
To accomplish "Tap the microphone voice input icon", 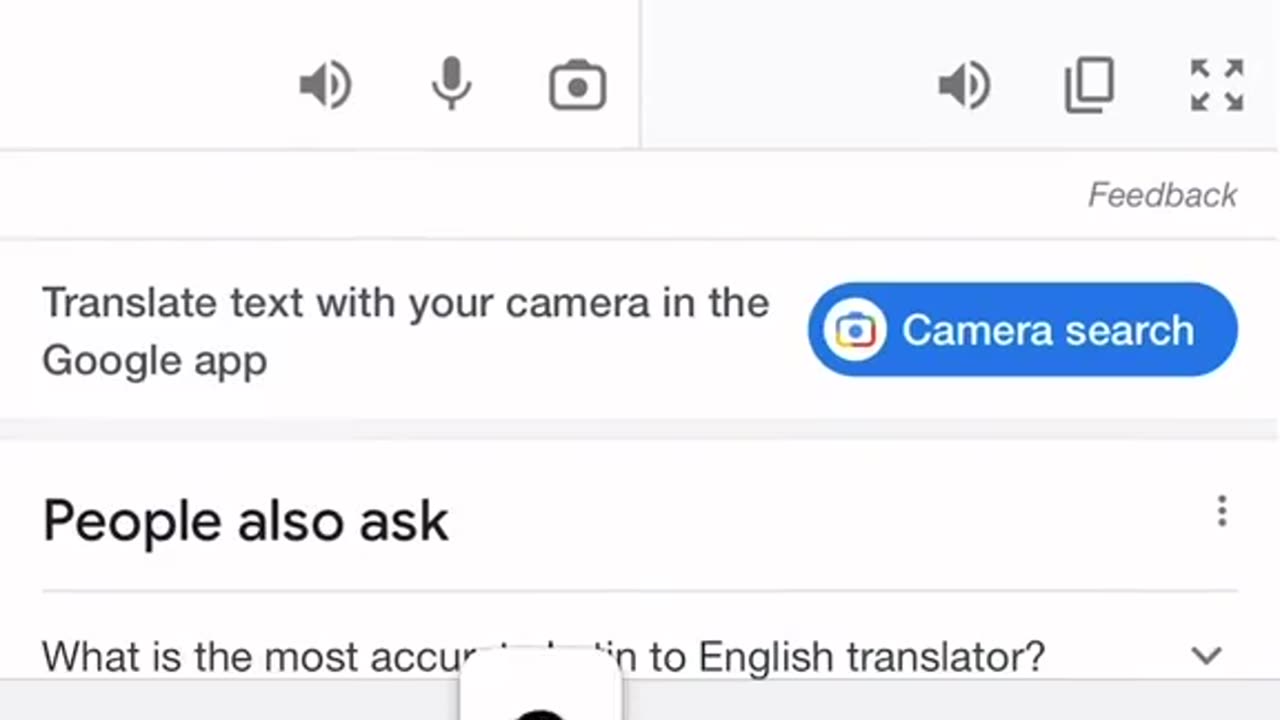I will [x=451, y=84].
